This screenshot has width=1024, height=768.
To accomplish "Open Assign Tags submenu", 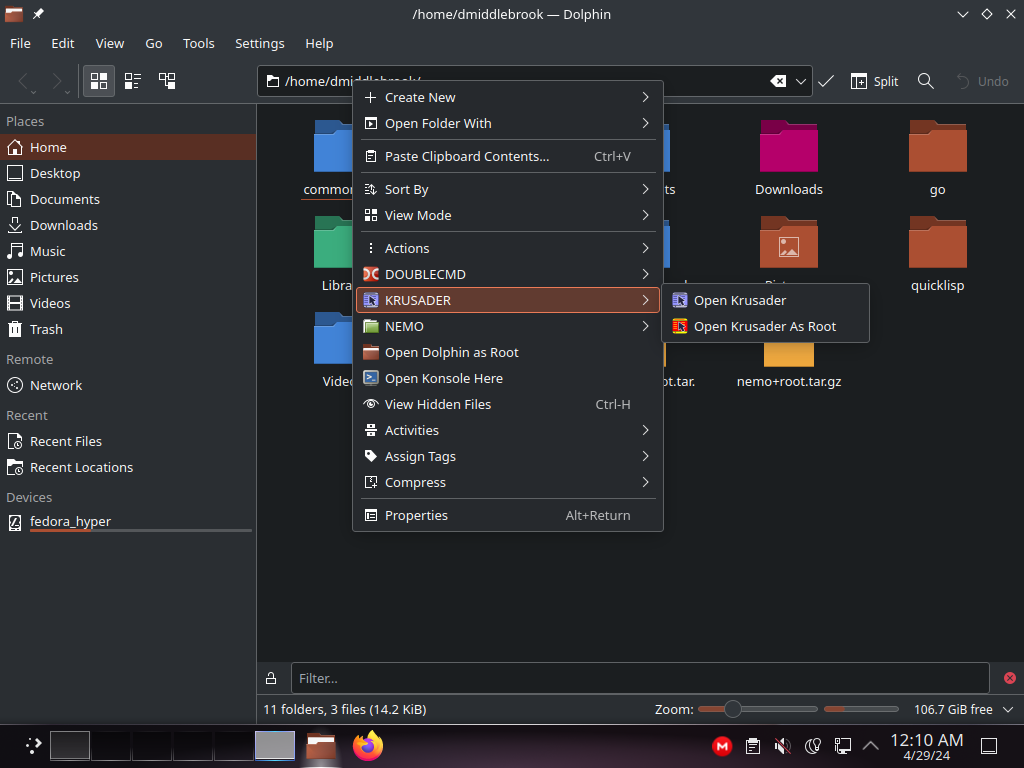I will pos(507,456).
